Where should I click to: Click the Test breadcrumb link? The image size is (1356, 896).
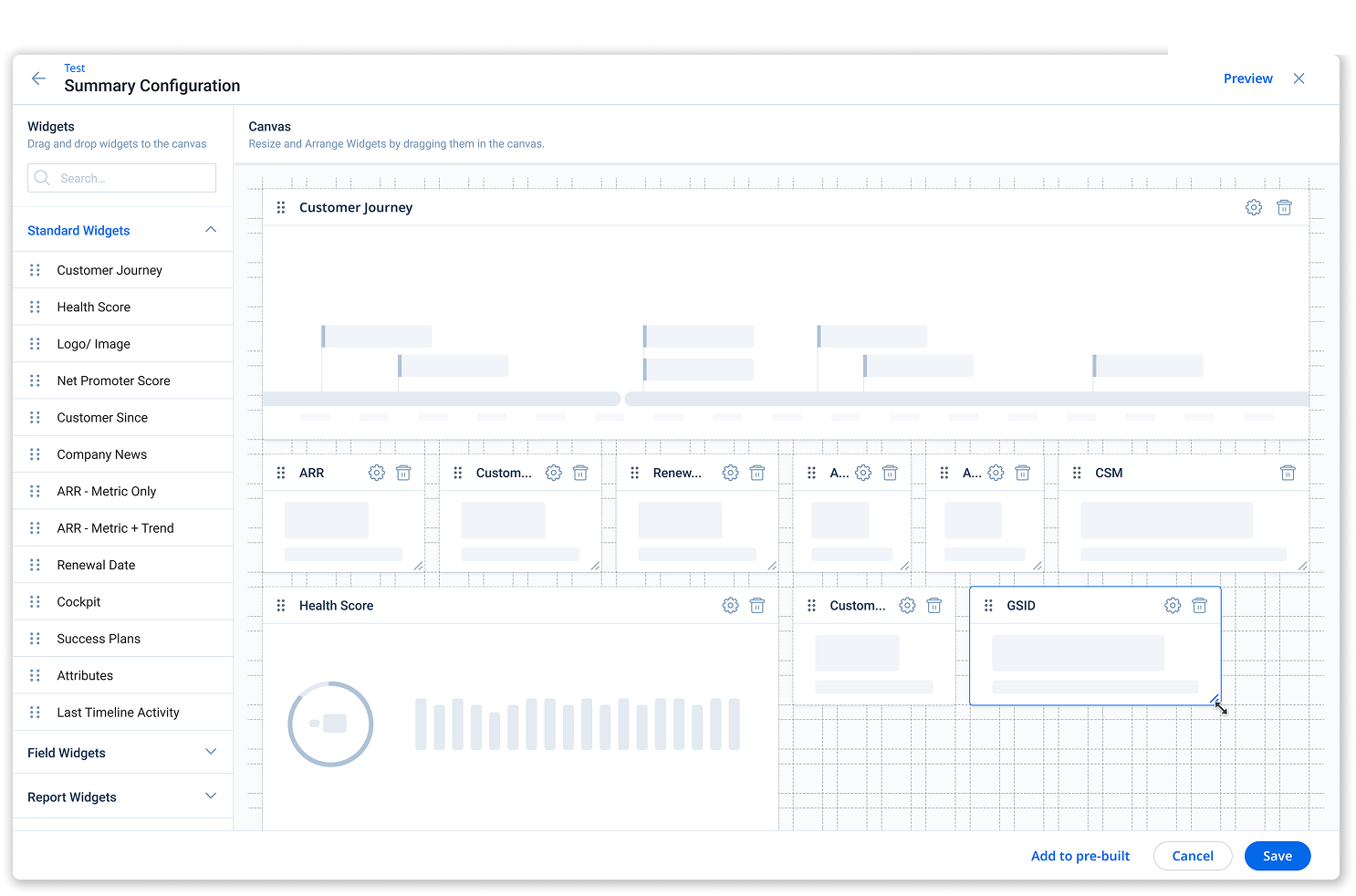coord(75,68)
